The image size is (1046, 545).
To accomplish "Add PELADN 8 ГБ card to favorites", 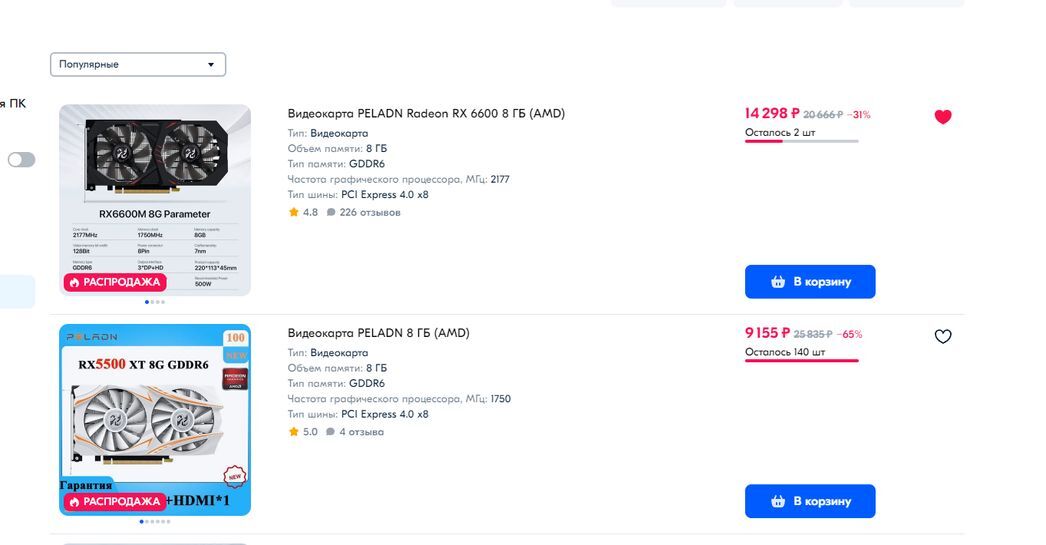I will pyautogui.click(x=942, y=337).
